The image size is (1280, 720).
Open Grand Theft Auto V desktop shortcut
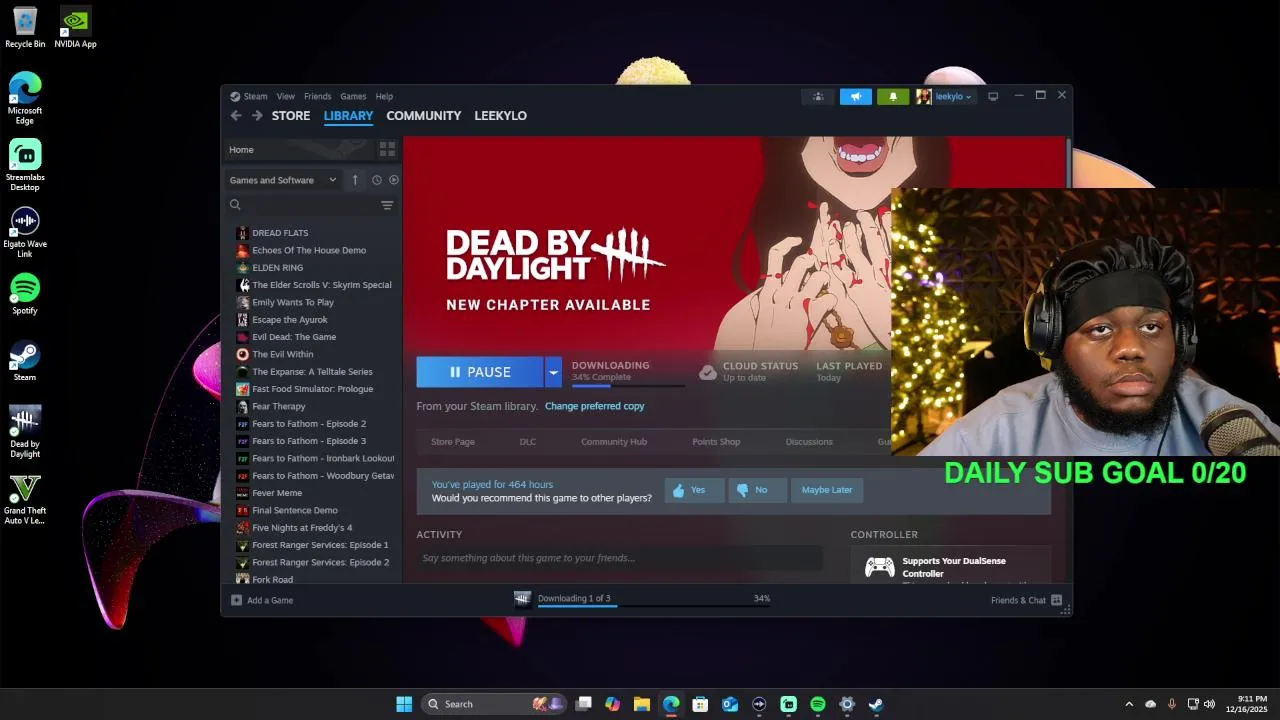pos(25,499)
